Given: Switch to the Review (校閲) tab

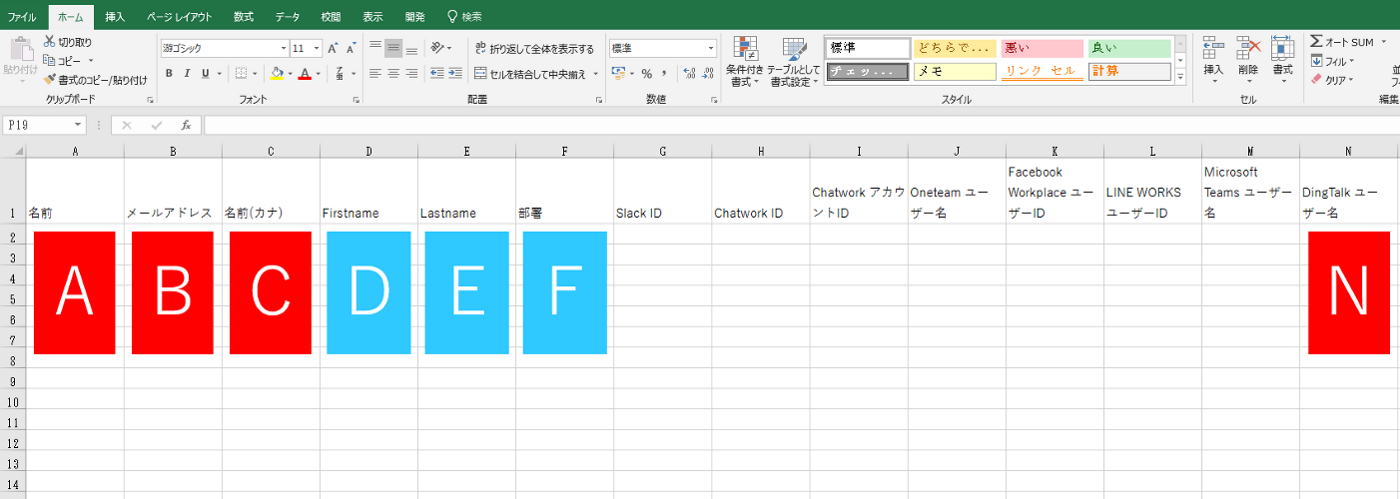Looking at the screenshot, I should (330, 17).
